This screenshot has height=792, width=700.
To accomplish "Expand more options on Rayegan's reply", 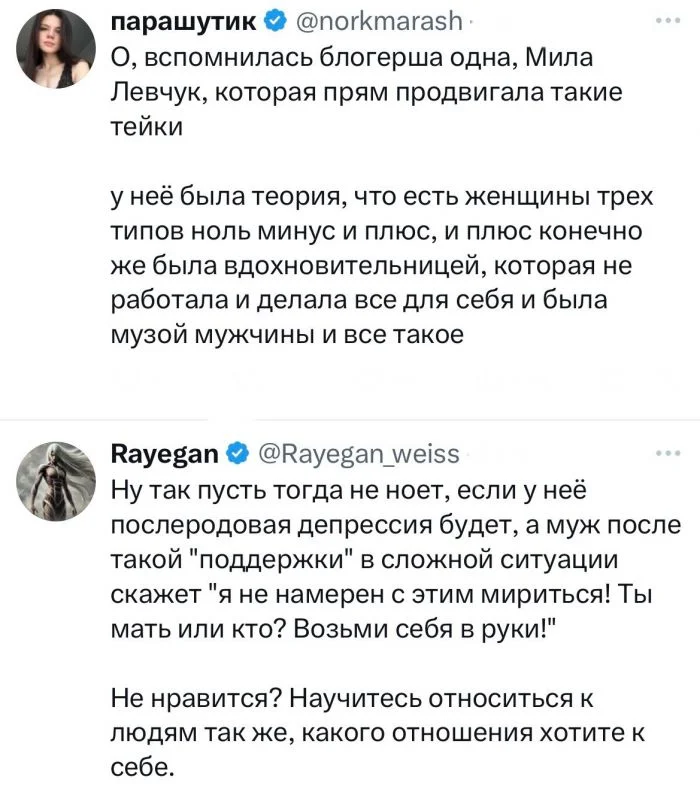I will (x=663, y=455).
